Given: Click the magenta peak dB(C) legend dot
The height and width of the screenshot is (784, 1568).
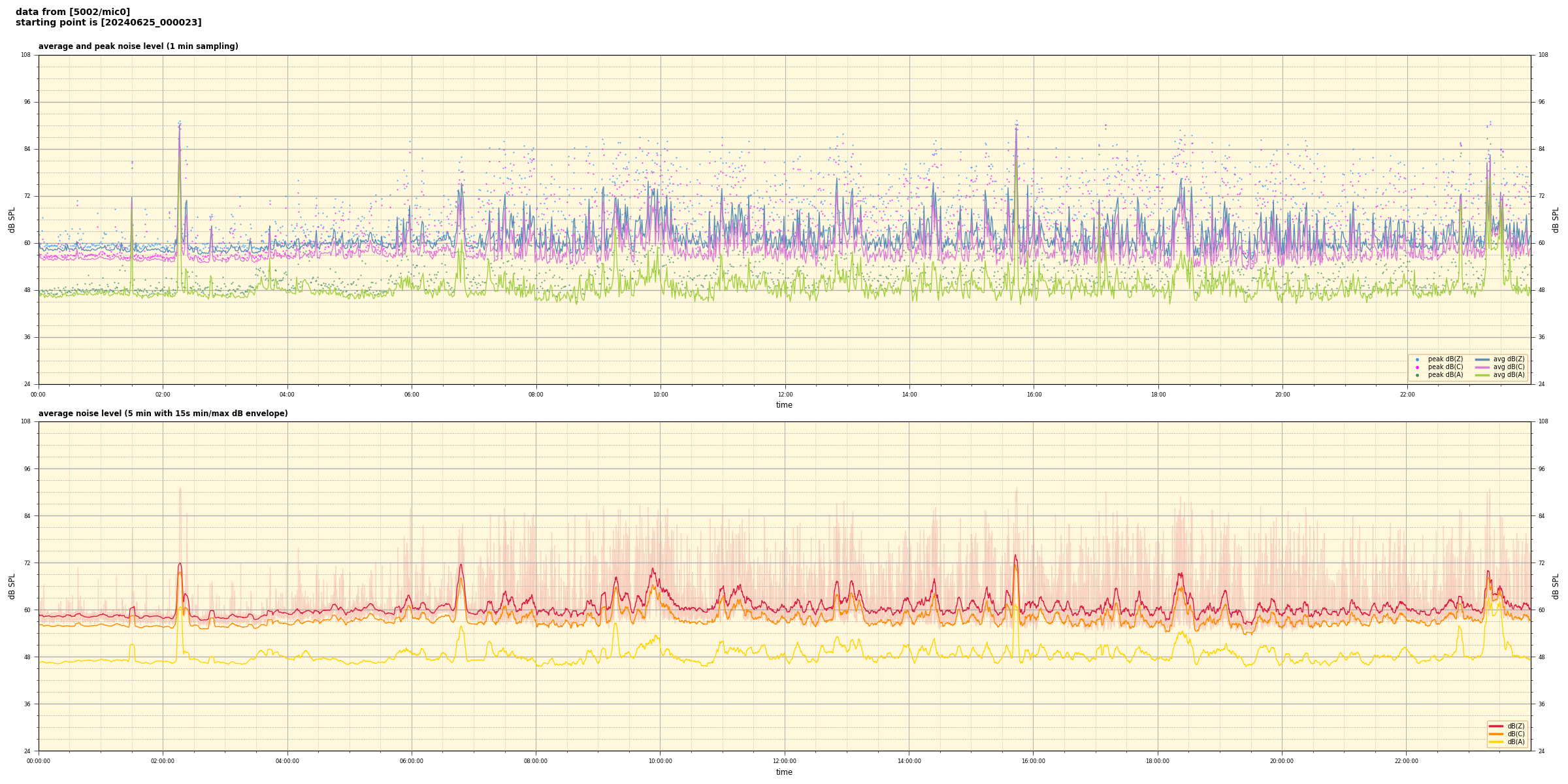Looking at the screenshot, I should pyautogui.click(x=1417, y=367).
